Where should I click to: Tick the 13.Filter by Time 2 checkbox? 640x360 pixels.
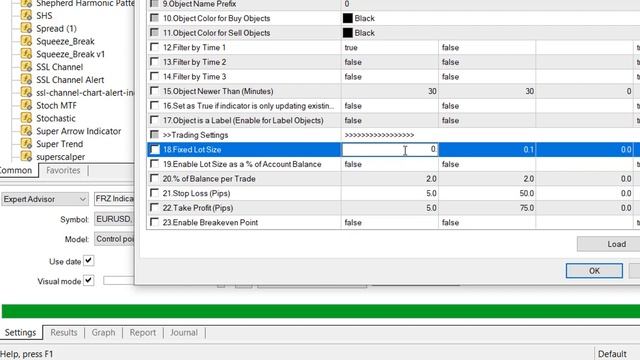coord(154,62)
